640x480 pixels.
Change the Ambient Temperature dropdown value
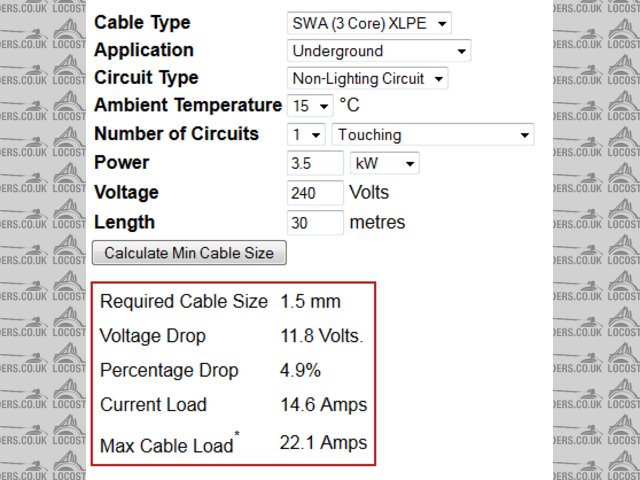point(310,106)
